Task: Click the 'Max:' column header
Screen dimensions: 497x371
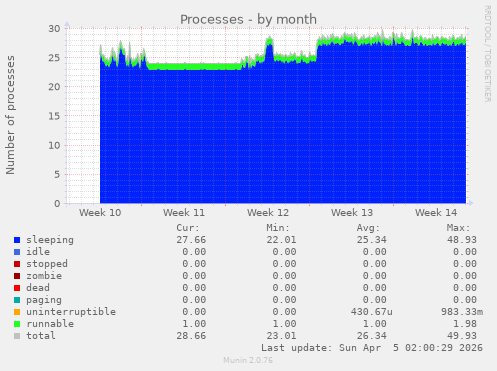Action: pyautogui.click(x=458, y=228)
